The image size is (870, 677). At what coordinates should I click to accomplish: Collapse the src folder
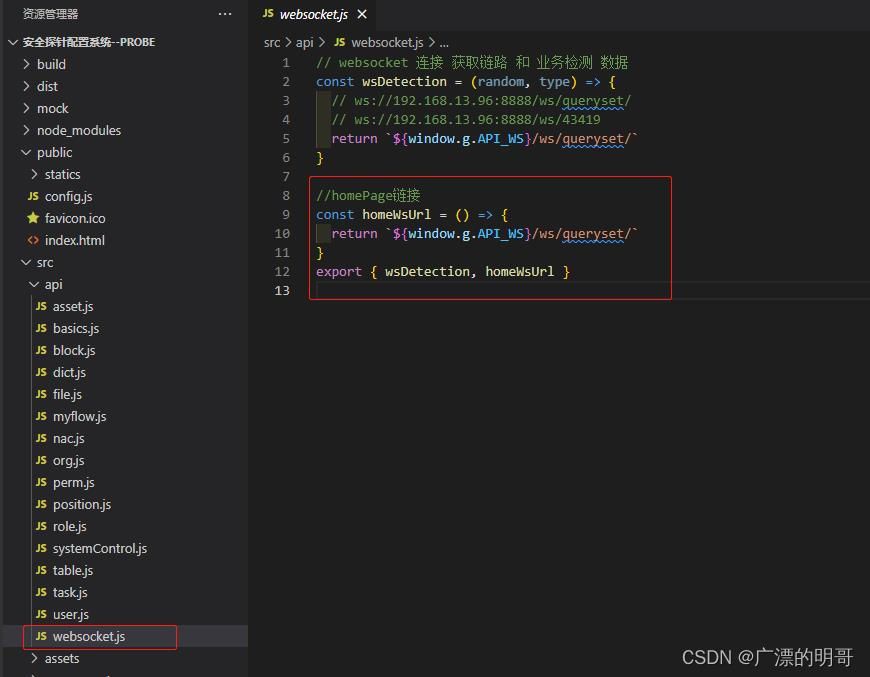click(45, 262)
